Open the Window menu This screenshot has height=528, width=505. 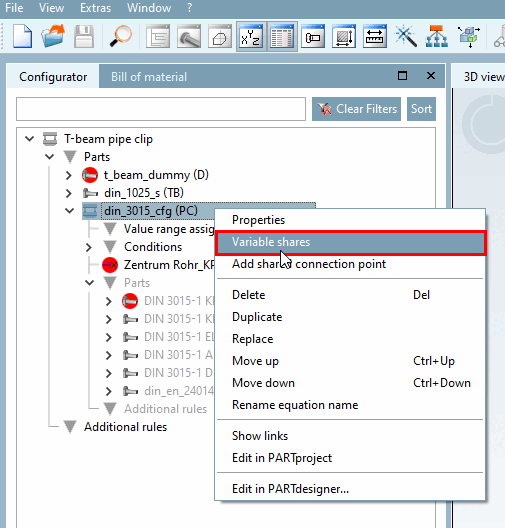pos(149,8)
